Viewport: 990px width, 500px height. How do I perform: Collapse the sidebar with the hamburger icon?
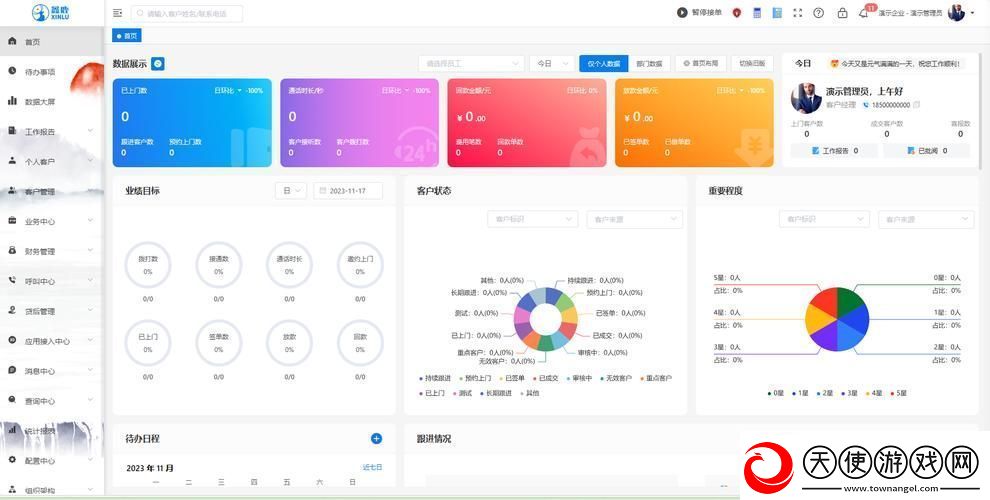(x=117, y=13)
